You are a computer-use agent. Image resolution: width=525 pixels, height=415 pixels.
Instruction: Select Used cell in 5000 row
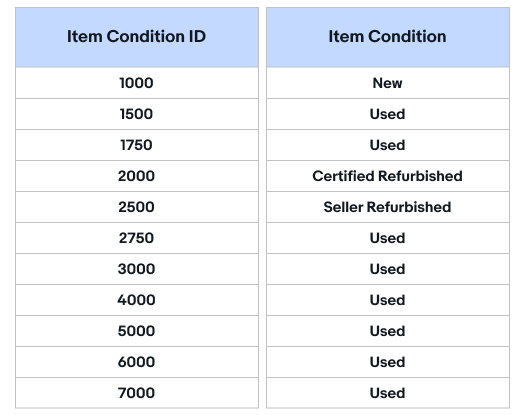click(388, 331)
